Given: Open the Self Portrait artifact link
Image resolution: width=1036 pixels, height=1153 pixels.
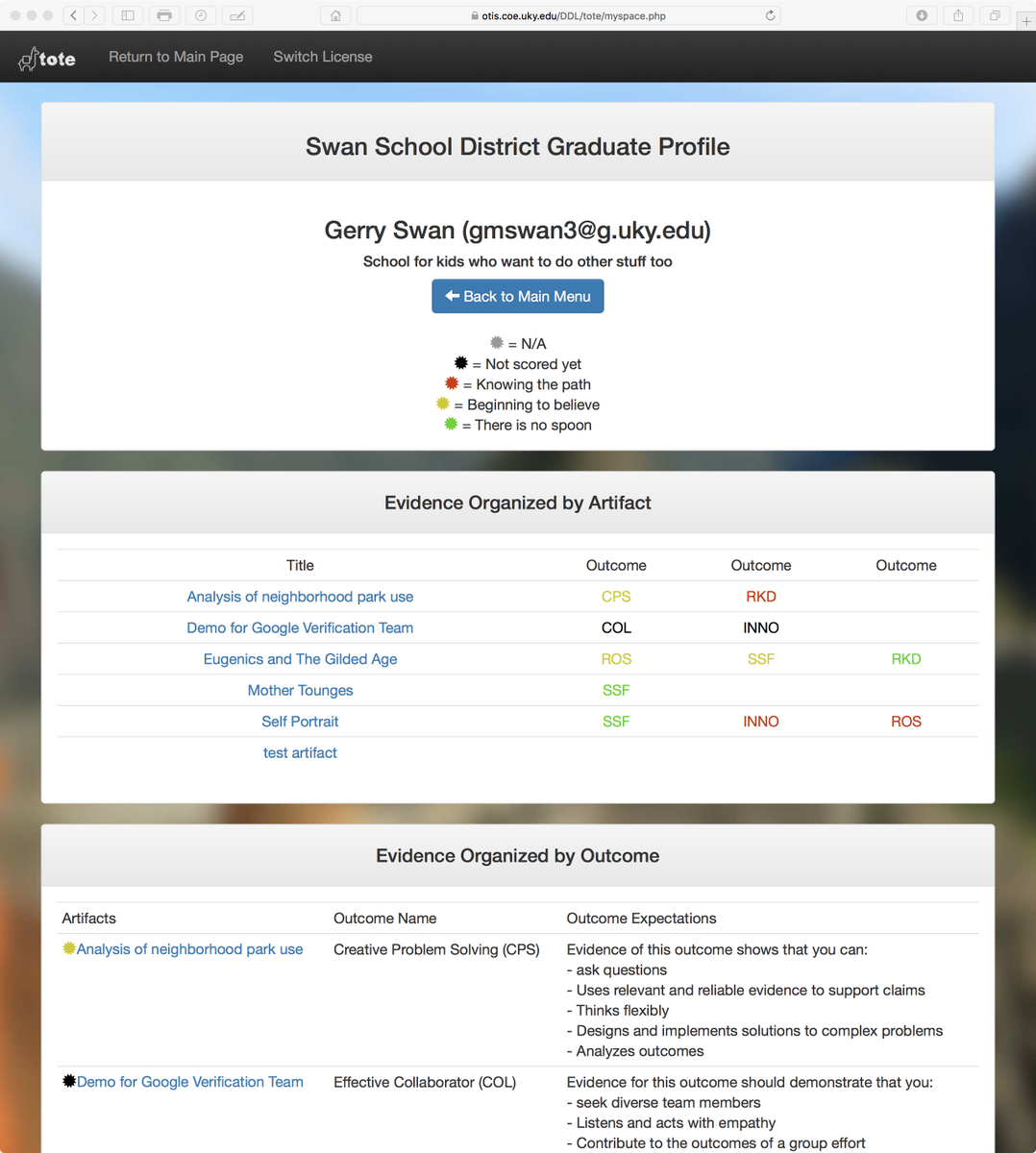Looking at the screenshot, I should [x=300, y=722].
